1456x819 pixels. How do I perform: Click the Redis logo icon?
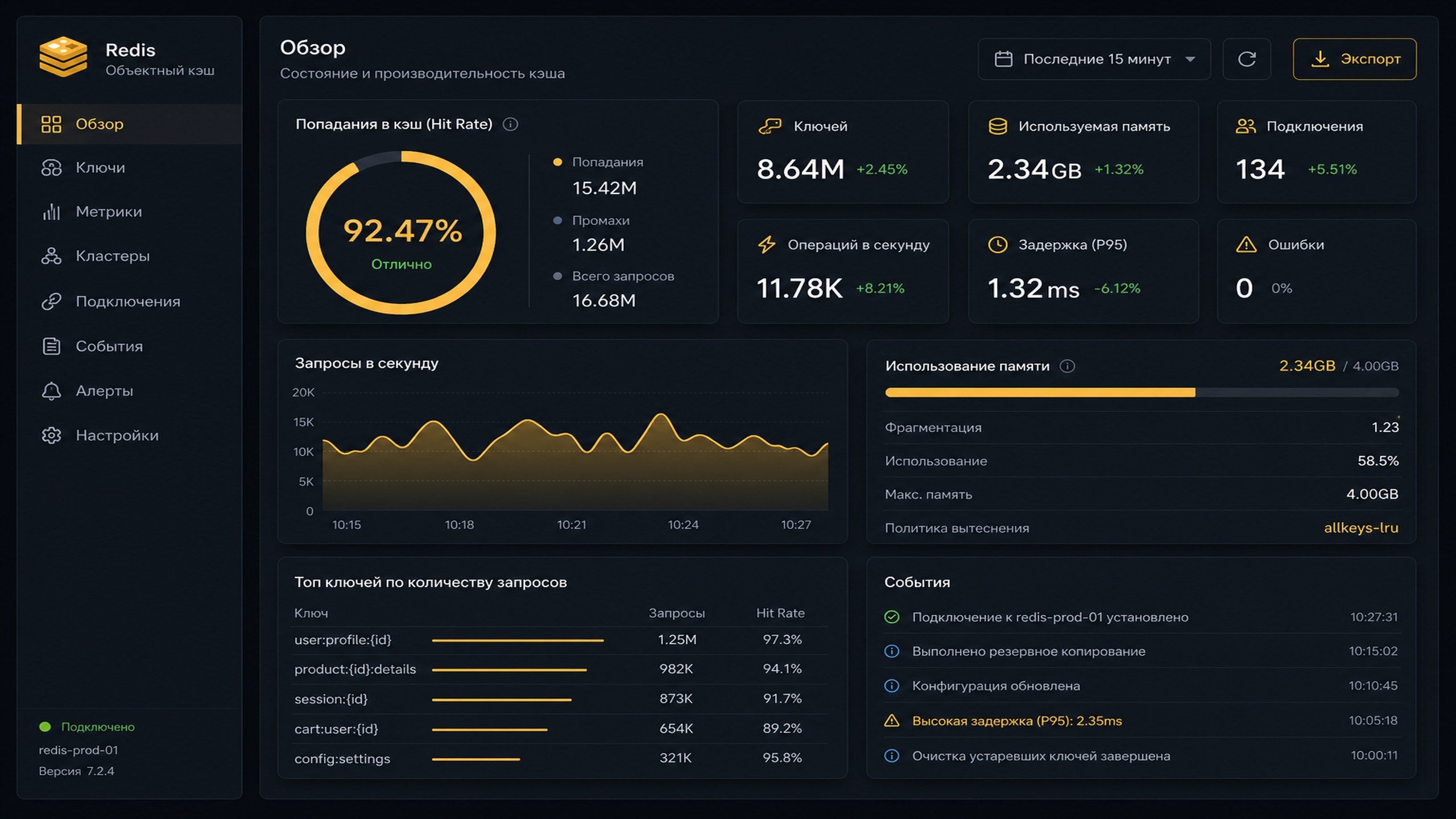(63, 56)
